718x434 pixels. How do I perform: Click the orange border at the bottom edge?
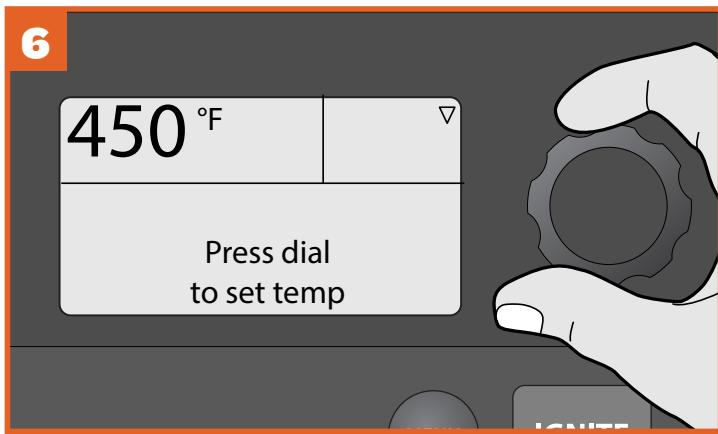click(359, 431)
